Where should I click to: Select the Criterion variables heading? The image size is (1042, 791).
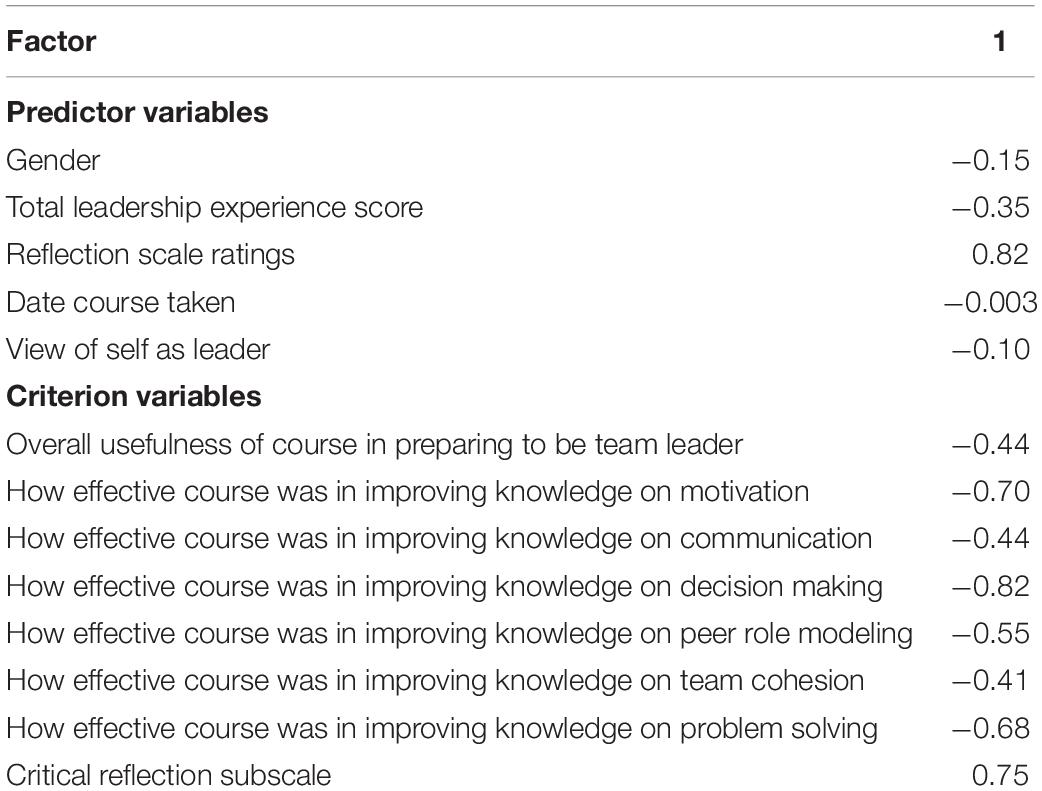coord(134,396)
